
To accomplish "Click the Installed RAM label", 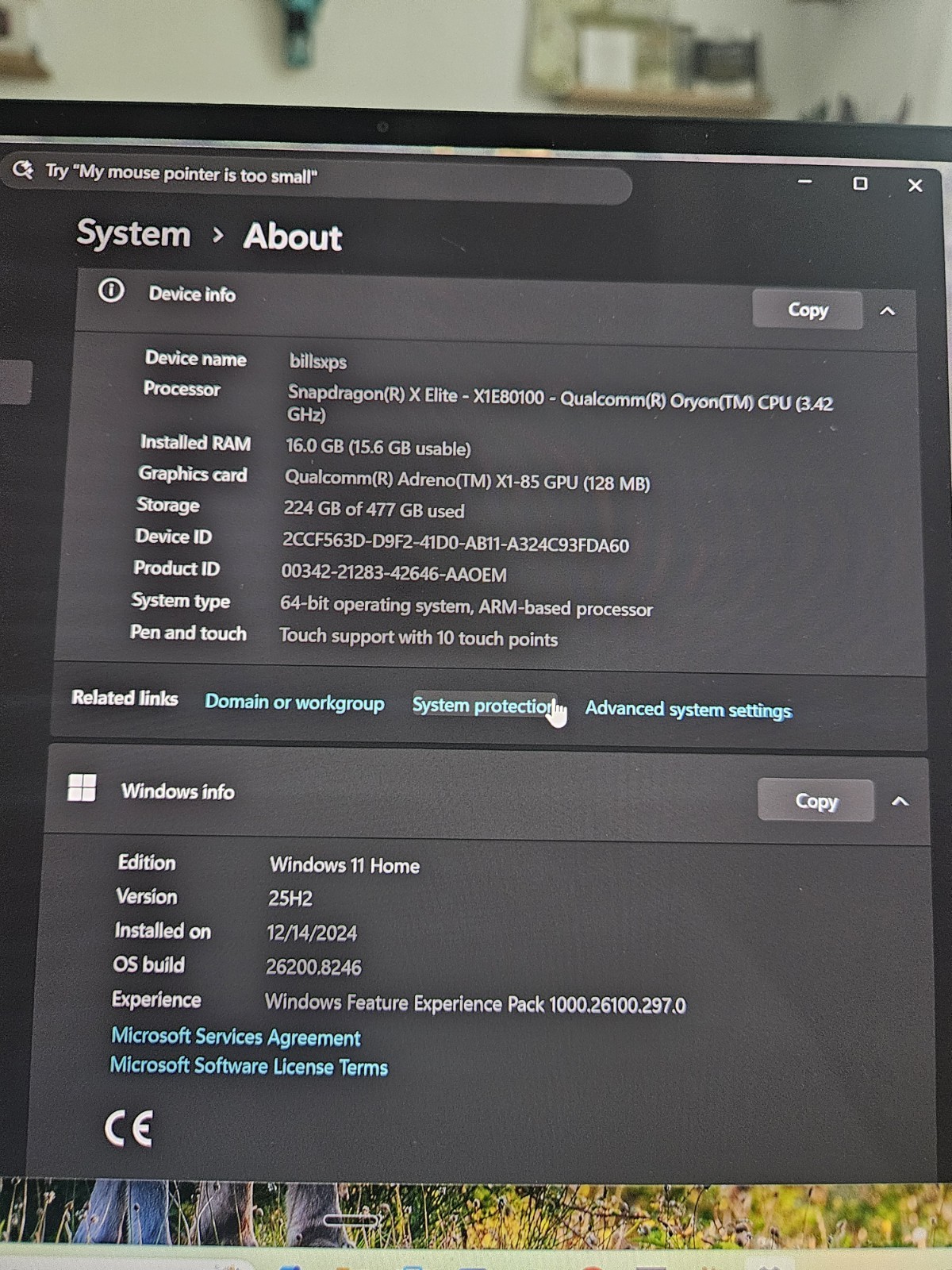I will [195, 442].
